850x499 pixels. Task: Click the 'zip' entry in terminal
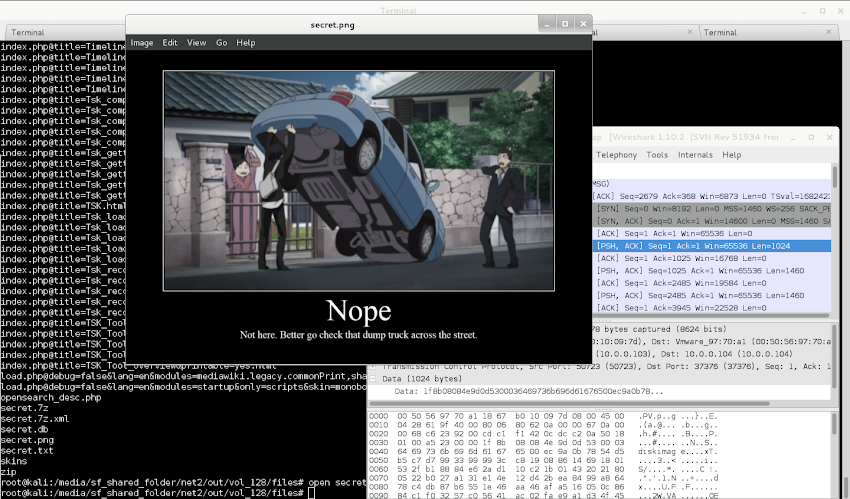8,472
